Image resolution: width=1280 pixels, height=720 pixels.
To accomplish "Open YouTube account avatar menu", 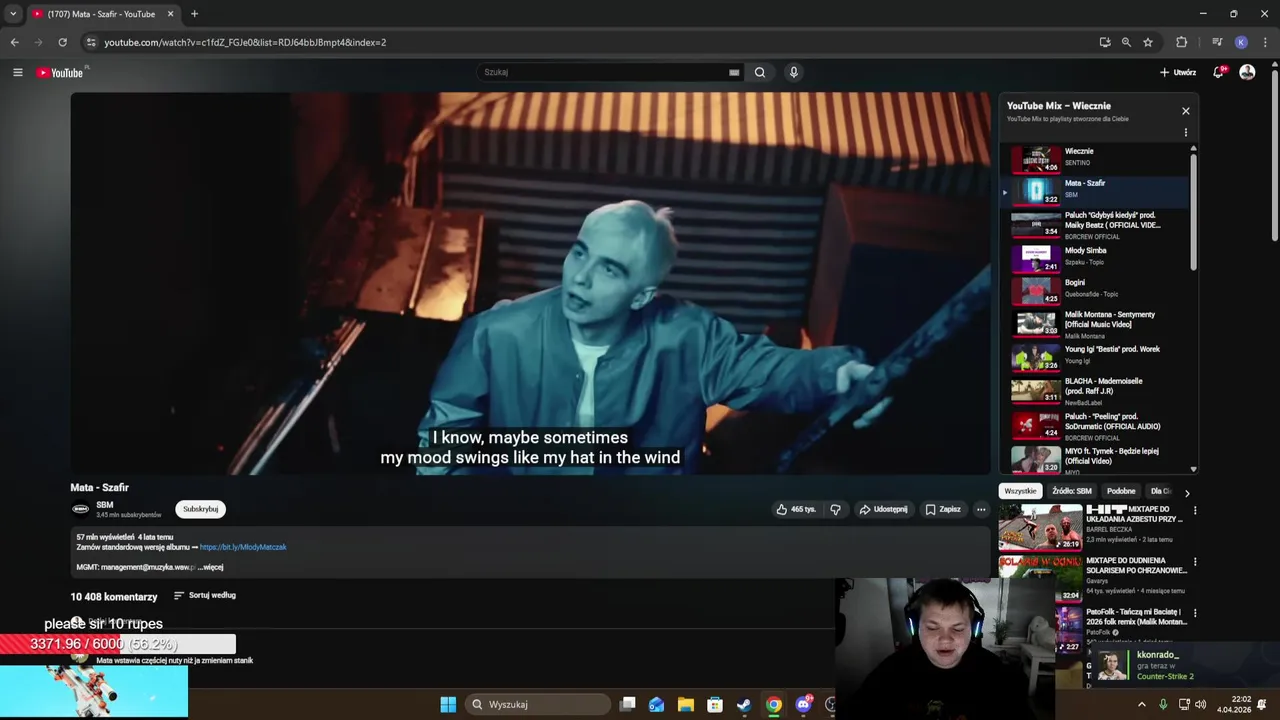I will 1247,72.
